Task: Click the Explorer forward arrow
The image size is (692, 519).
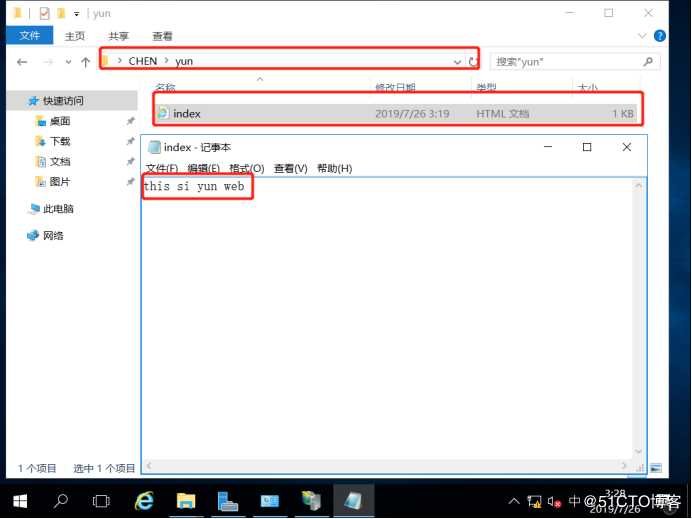Action: point(48,62)
